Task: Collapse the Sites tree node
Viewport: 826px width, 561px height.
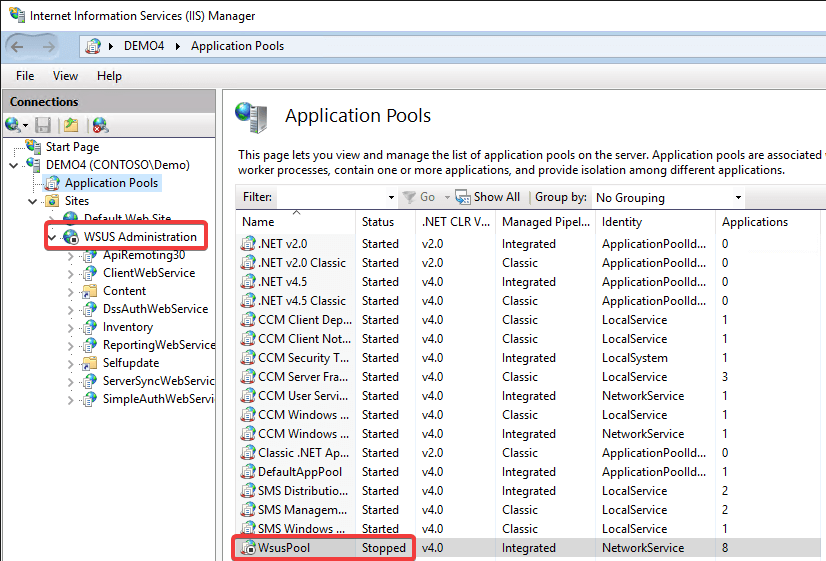Action: [x=33, y=201]
